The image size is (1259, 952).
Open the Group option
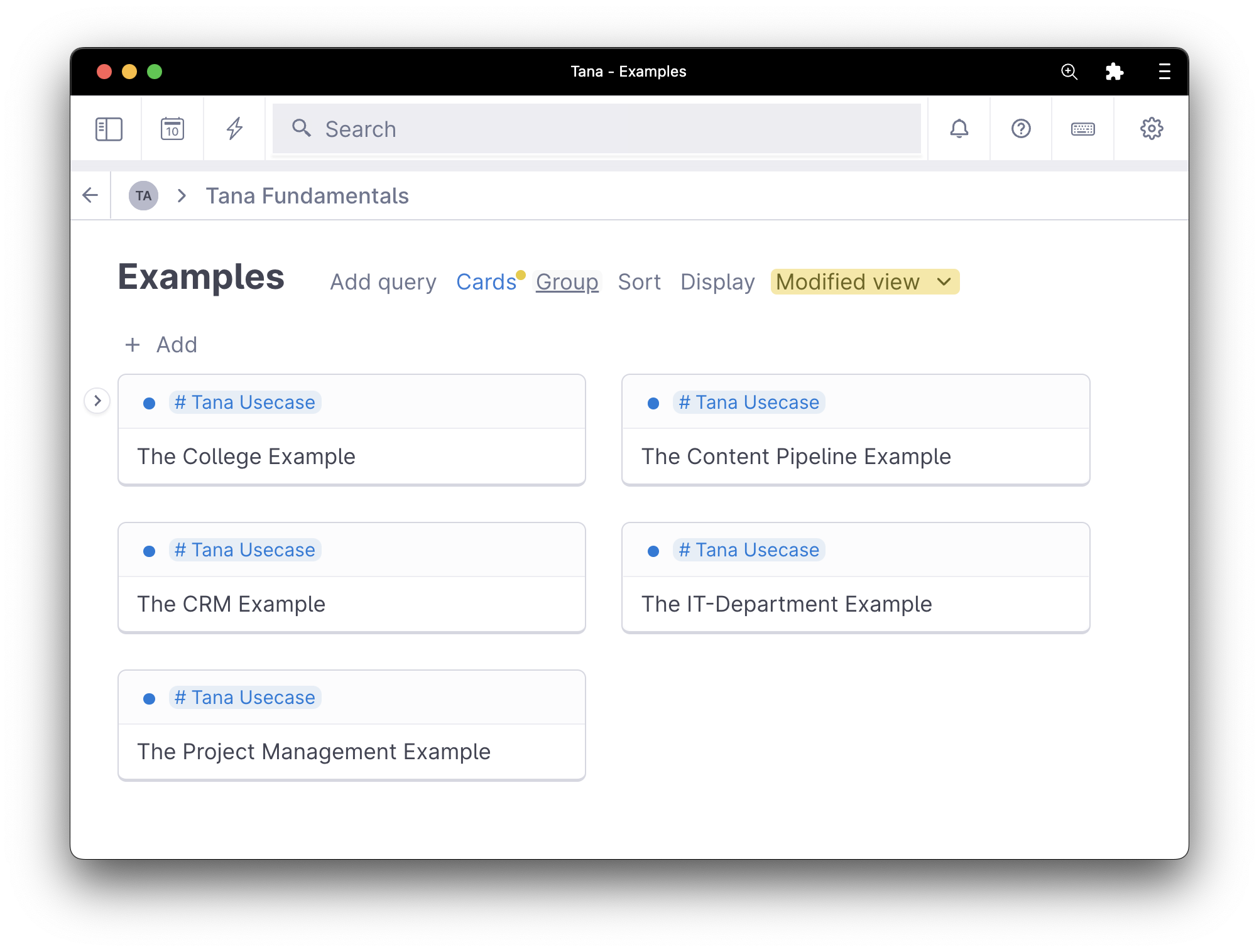coord(567,282)
